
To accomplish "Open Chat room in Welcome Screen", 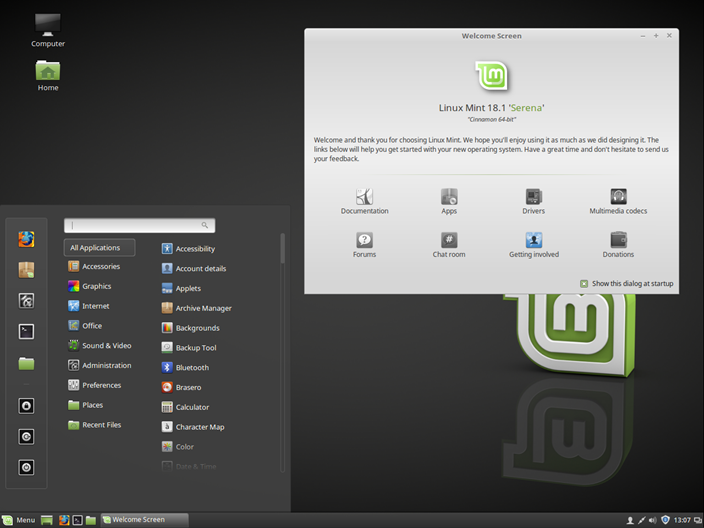I will tap(449, 245).
